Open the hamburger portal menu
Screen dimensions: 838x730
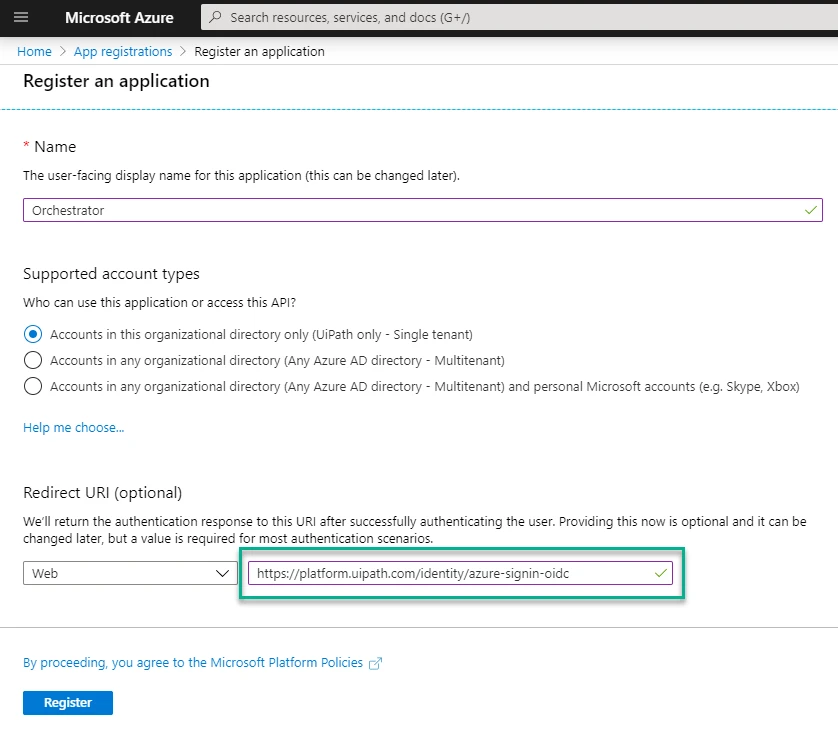click(x=21, y=17)
